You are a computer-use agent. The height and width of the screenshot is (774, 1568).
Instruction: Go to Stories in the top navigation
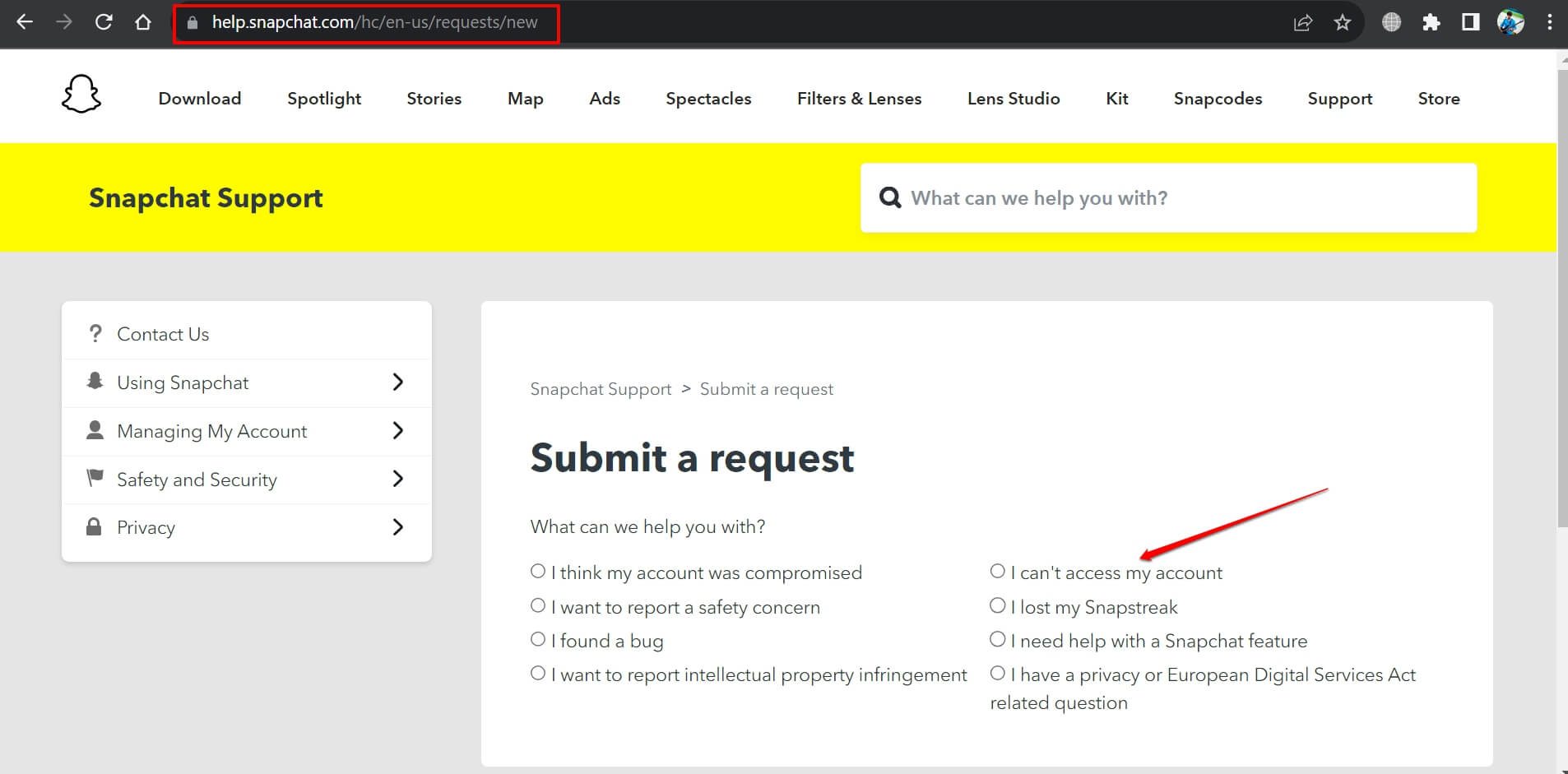click(434, 98)
